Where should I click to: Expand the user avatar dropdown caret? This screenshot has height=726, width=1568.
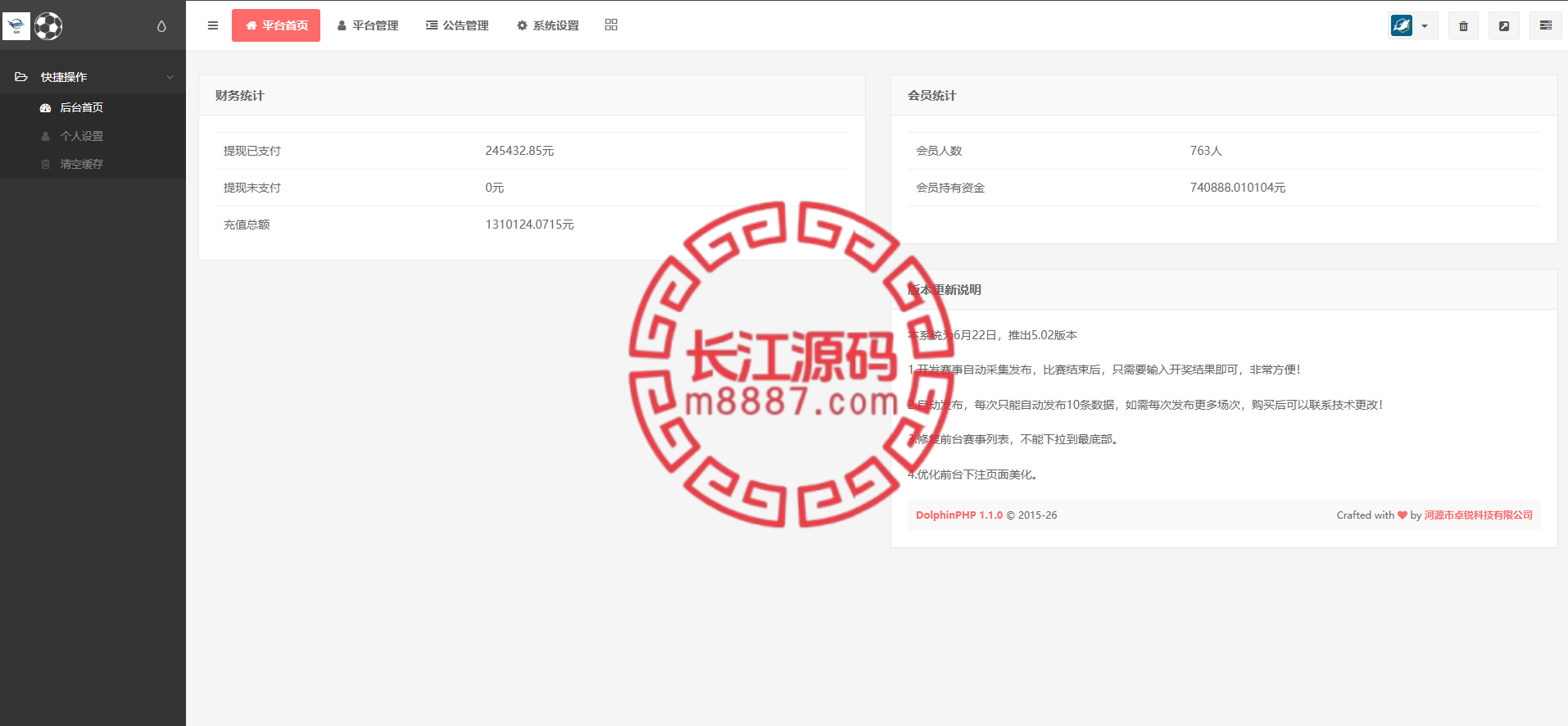(x=1425, y=26)
